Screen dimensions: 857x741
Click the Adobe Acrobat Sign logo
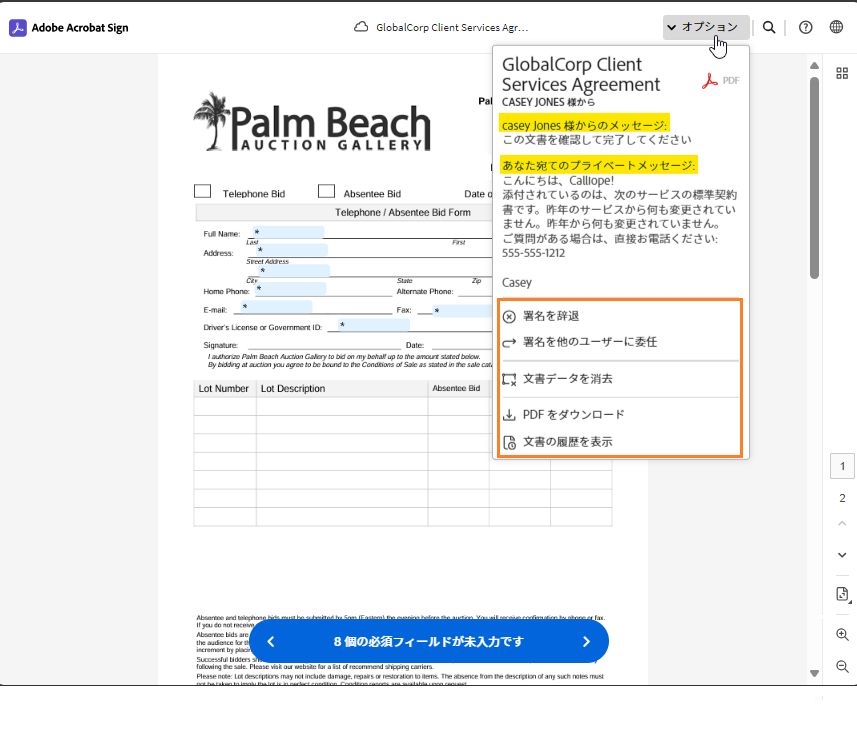coord(69,28)
